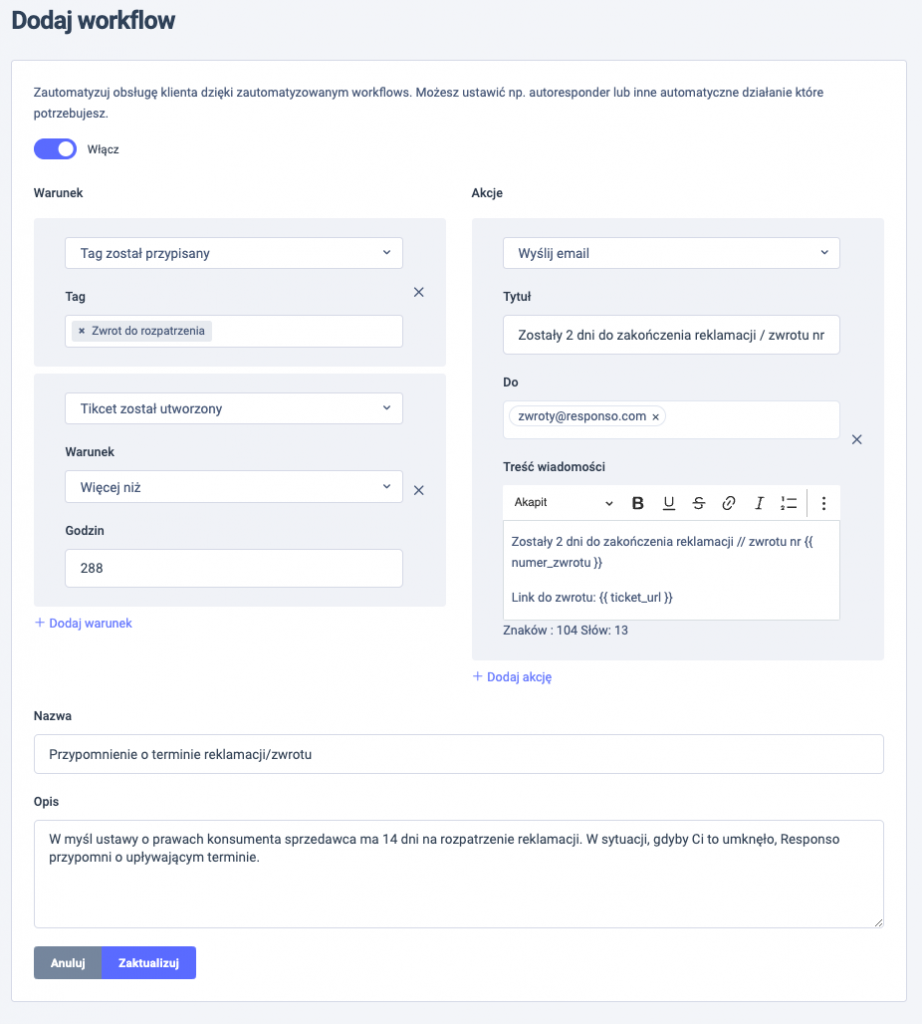
Task: Click the Zaktualizuj button
Action: pos(149,963)
